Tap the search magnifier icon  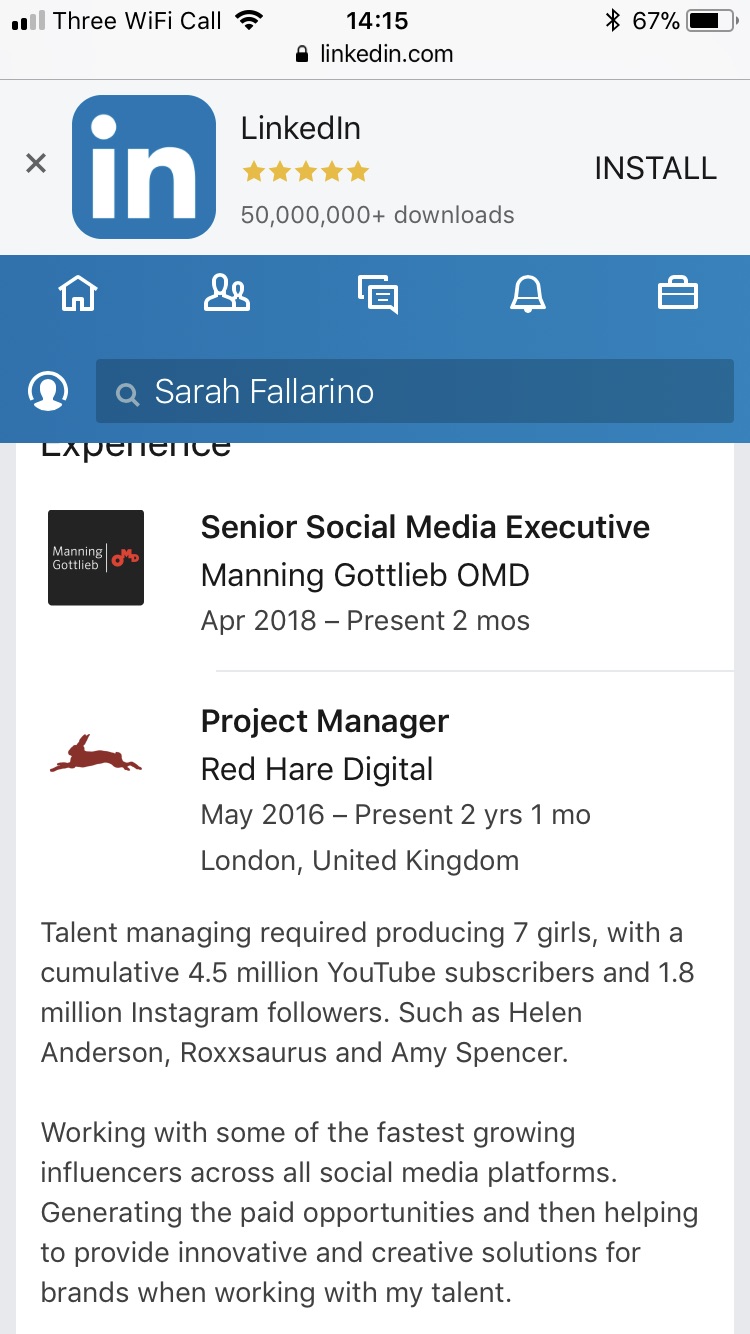tap(127, 394)
